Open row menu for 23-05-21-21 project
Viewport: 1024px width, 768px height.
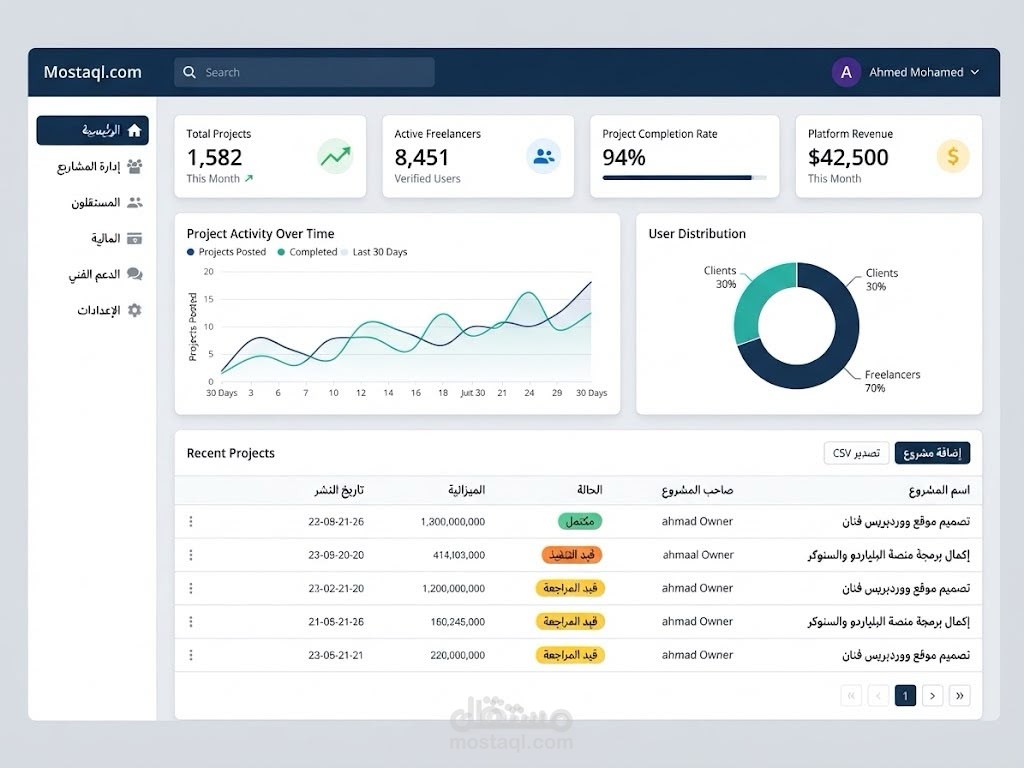point(191,655)
